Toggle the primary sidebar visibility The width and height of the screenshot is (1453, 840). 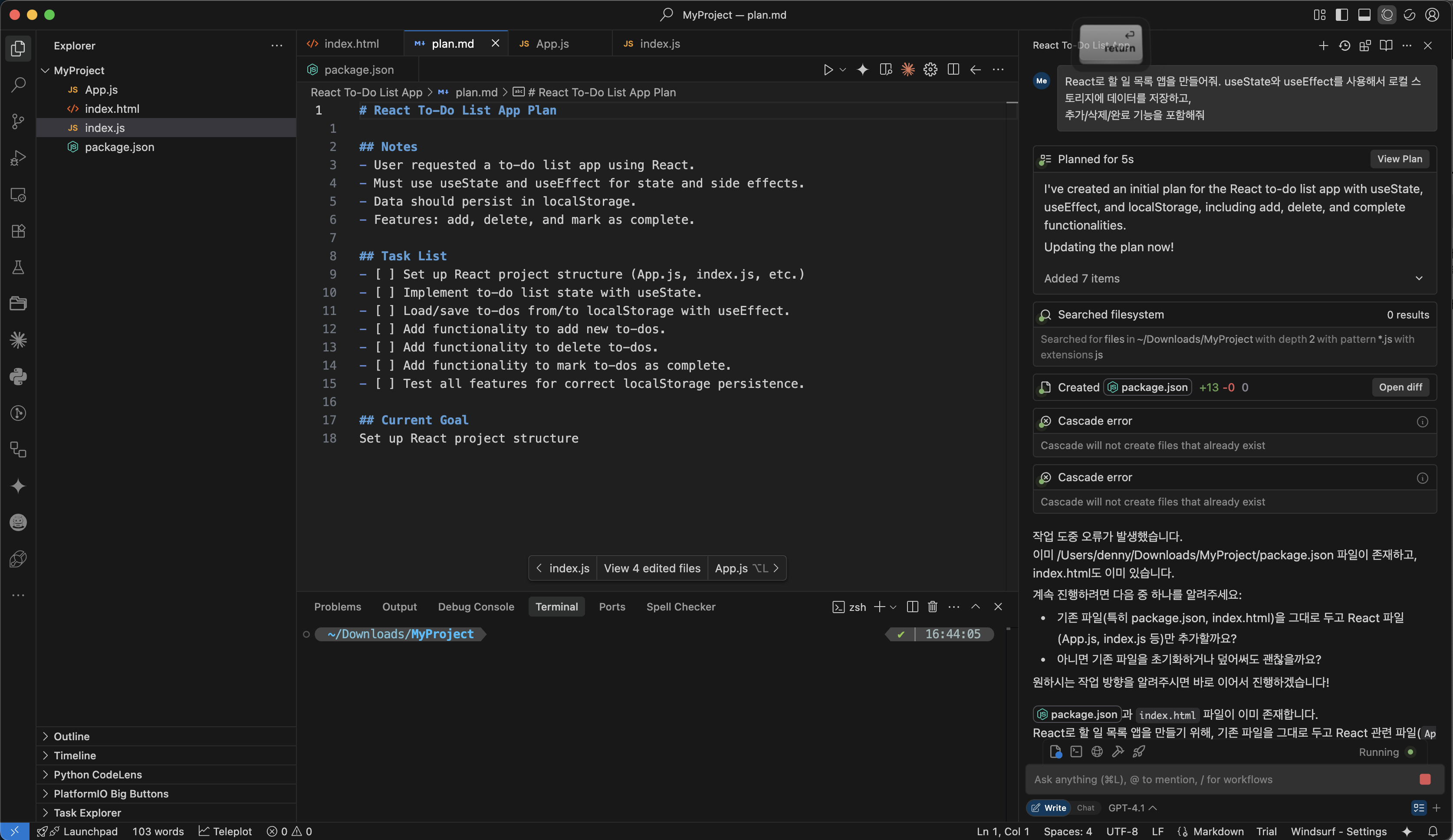(x=1342, y=15)
